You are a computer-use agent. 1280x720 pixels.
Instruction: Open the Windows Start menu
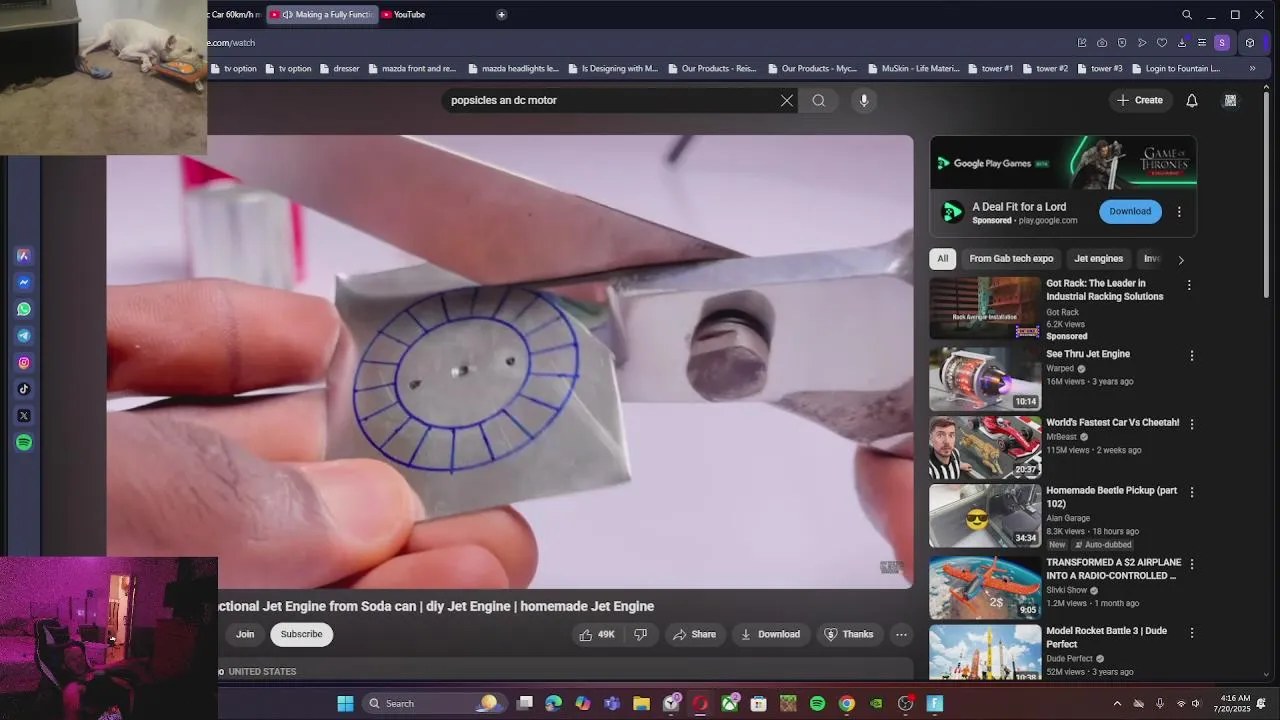[x=345, y=703]
